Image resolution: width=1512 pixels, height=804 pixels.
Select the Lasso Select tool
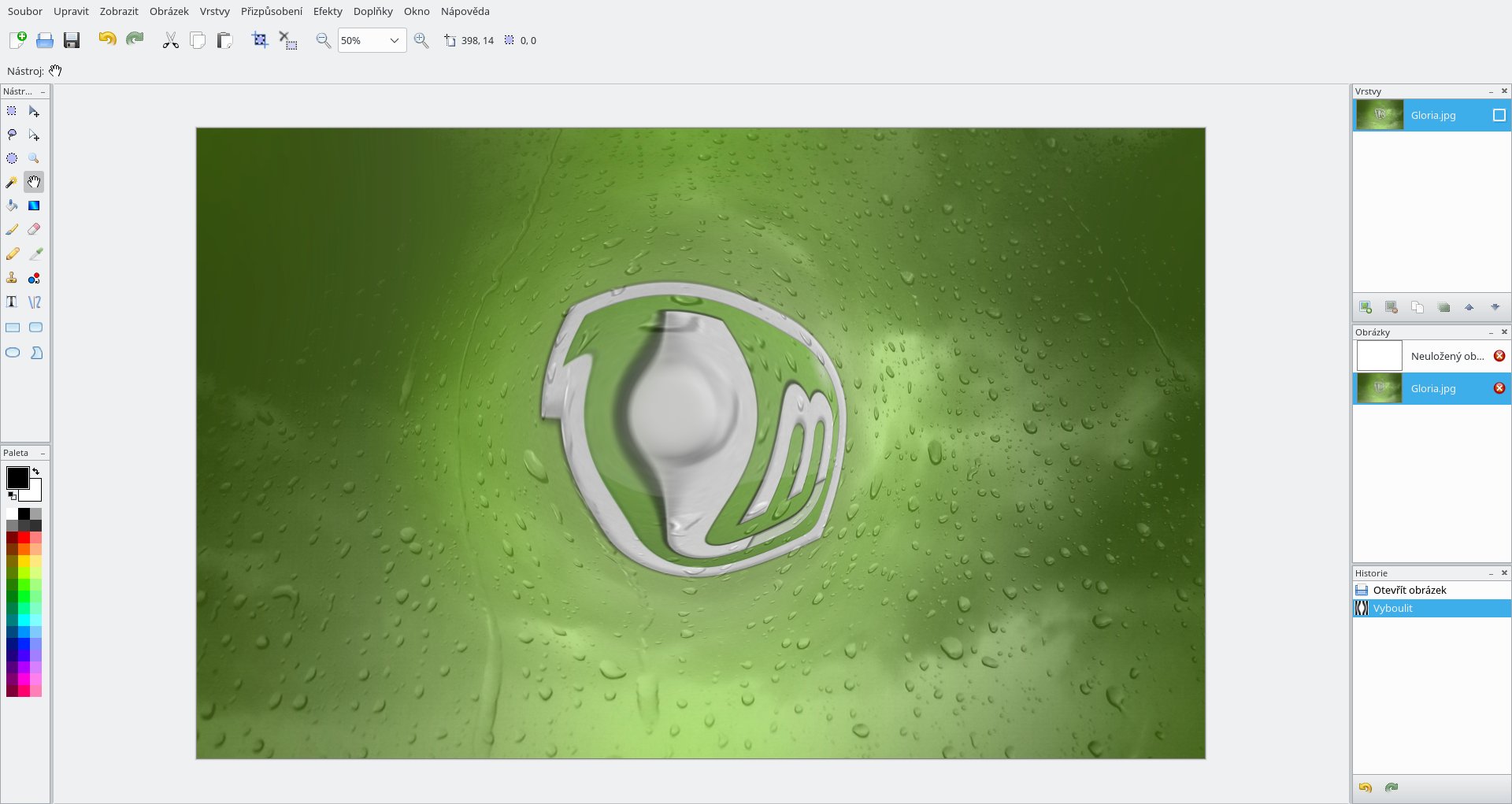12,135
